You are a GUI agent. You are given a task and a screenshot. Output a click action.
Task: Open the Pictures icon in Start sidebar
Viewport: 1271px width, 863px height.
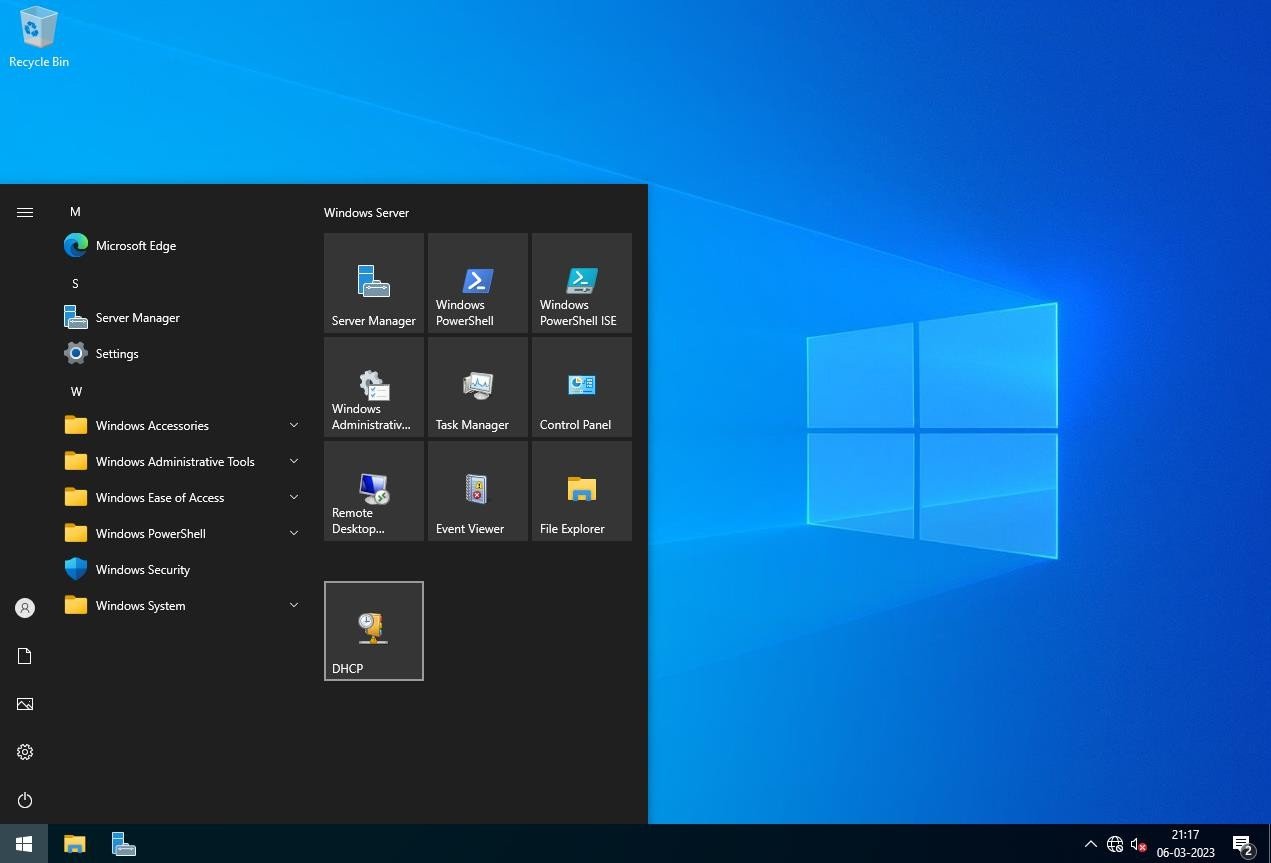(25, 704)
